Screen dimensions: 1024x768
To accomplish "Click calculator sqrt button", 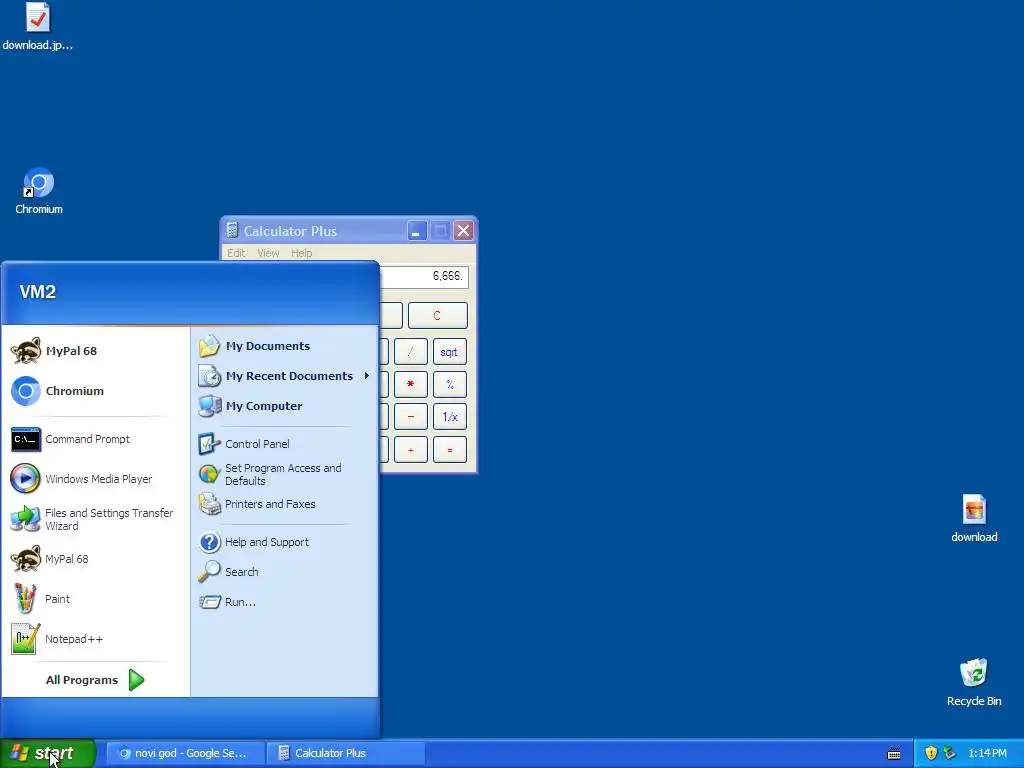I will (x=449, y=352).
